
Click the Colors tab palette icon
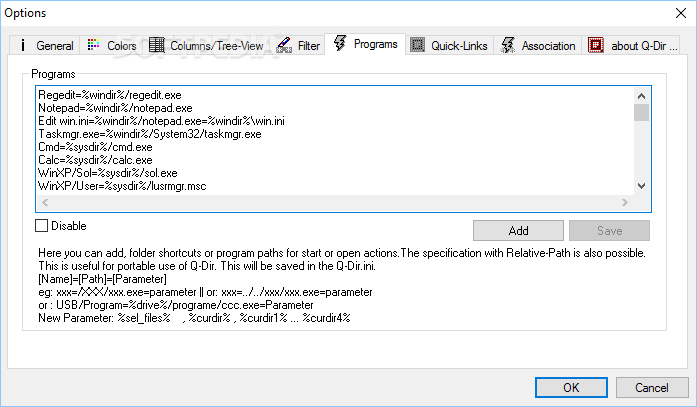(93, 44)
